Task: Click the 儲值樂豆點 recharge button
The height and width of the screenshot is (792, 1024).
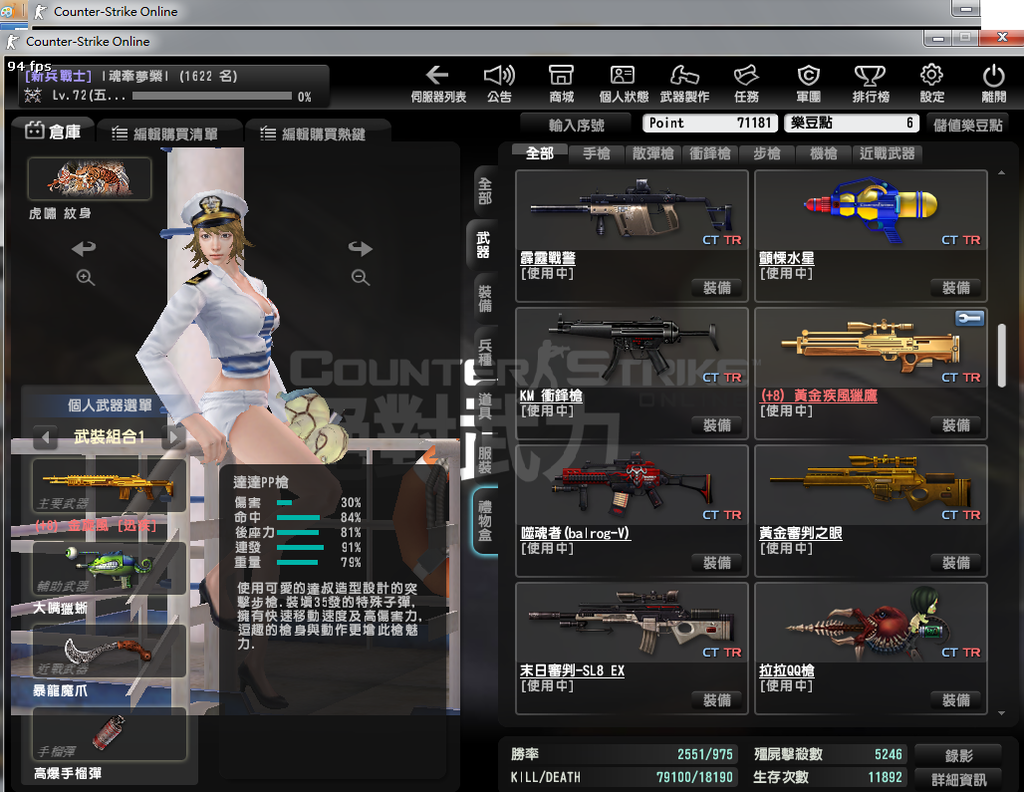Action: pos(968,124)
